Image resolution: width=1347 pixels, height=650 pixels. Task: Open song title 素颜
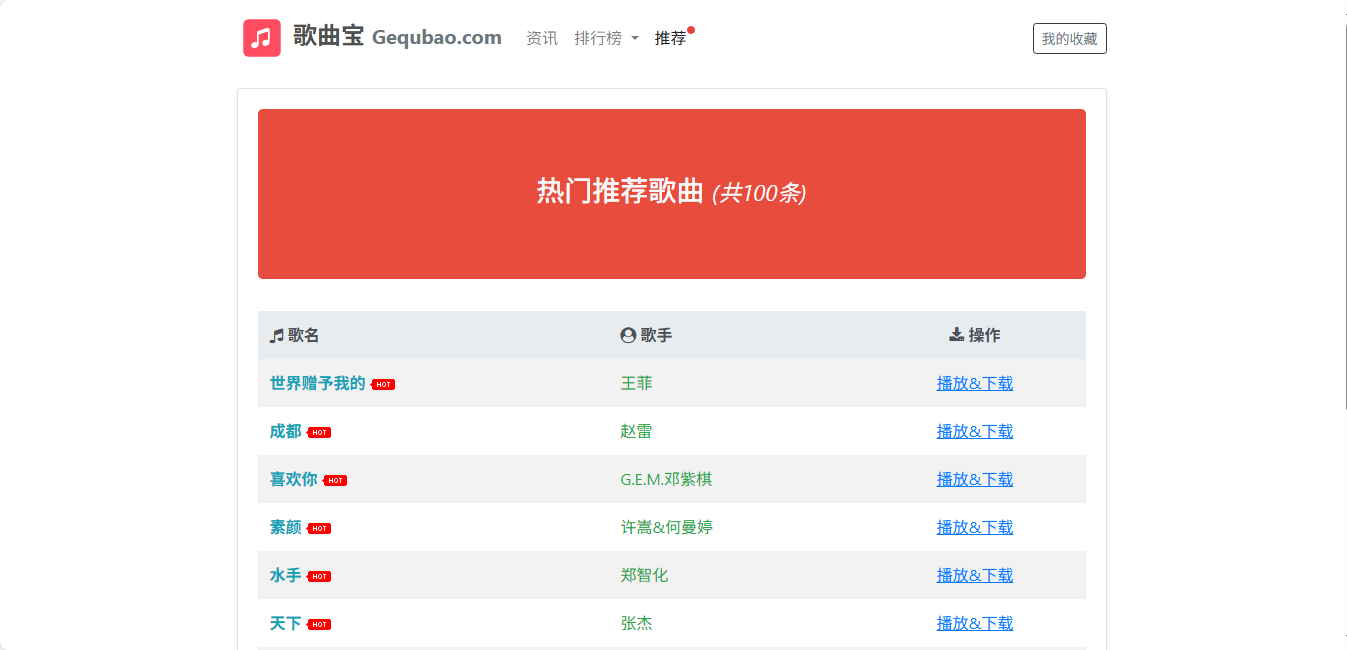[285, 528]
